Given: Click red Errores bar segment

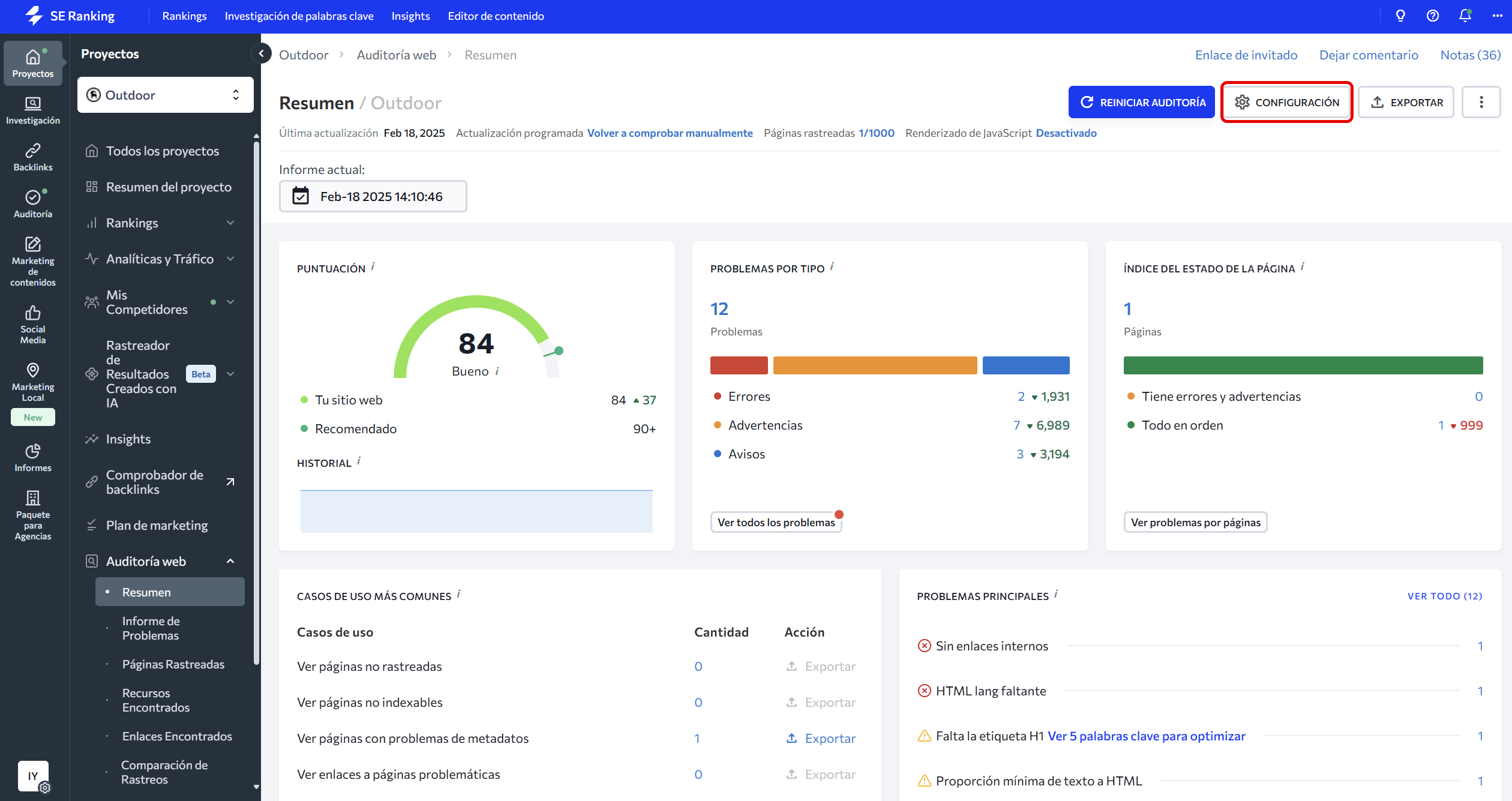Looking at the screenshot, I should pos(739,365).
